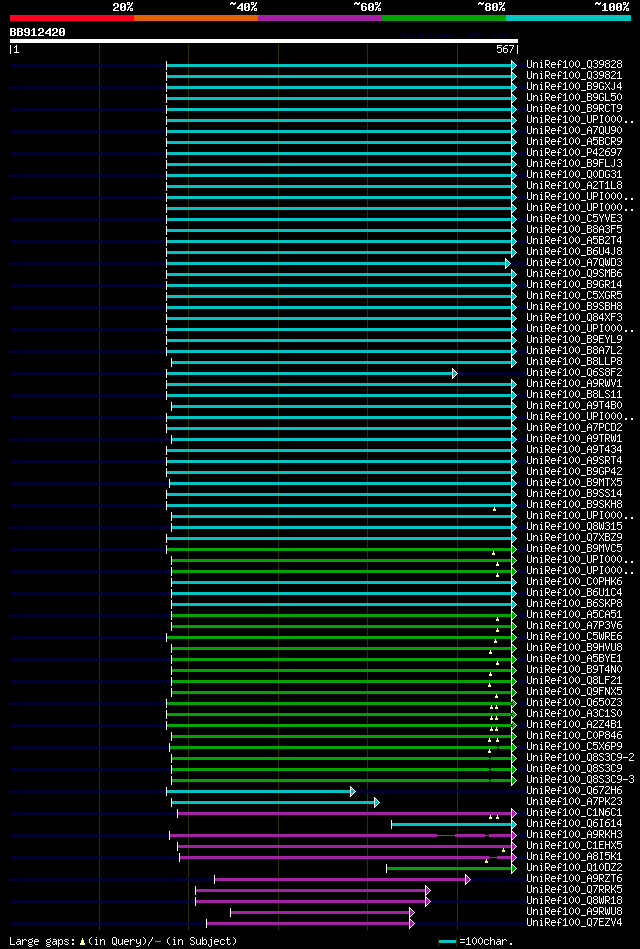Click the orange ~40% legend color segment
640x949 pixels.
tap(196, 18)
